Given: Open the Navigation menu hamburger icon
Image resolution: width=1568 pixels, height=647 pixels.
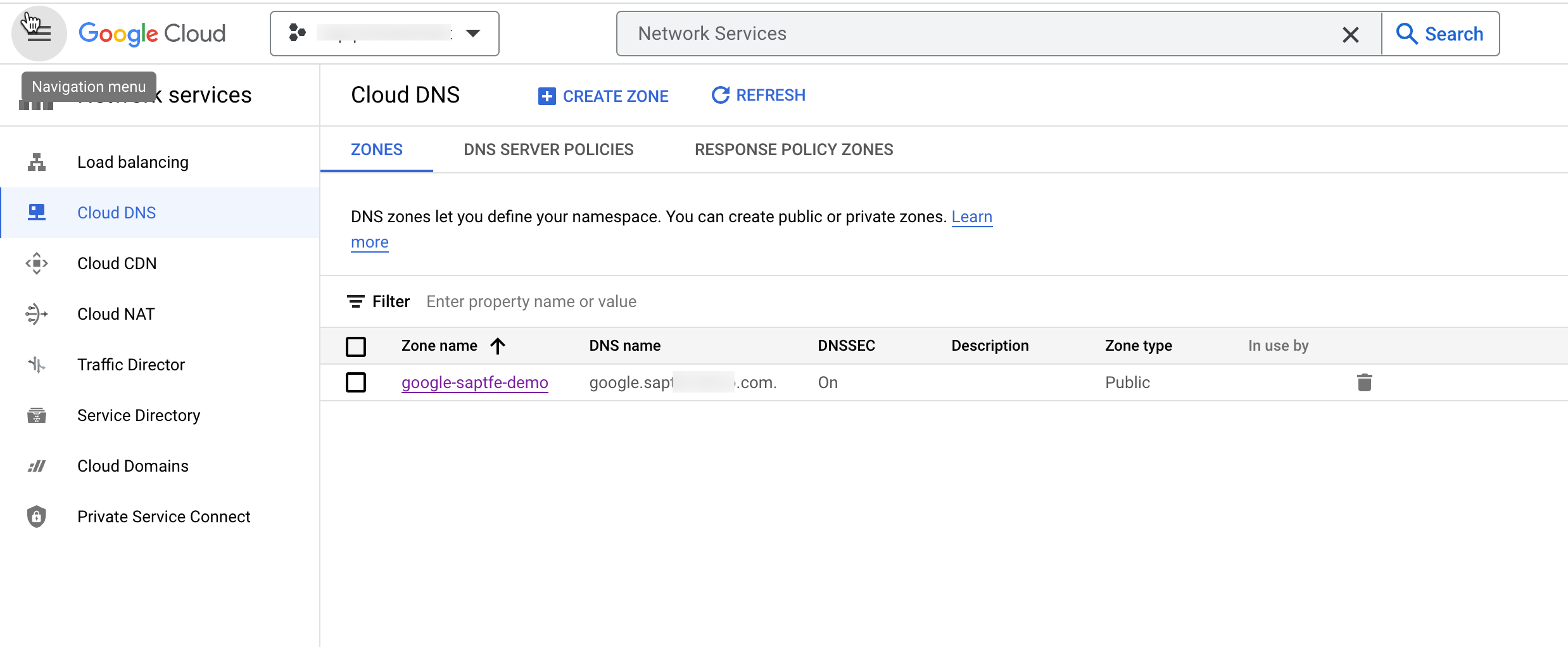Looking at the screenshot, I should point(39,34).
